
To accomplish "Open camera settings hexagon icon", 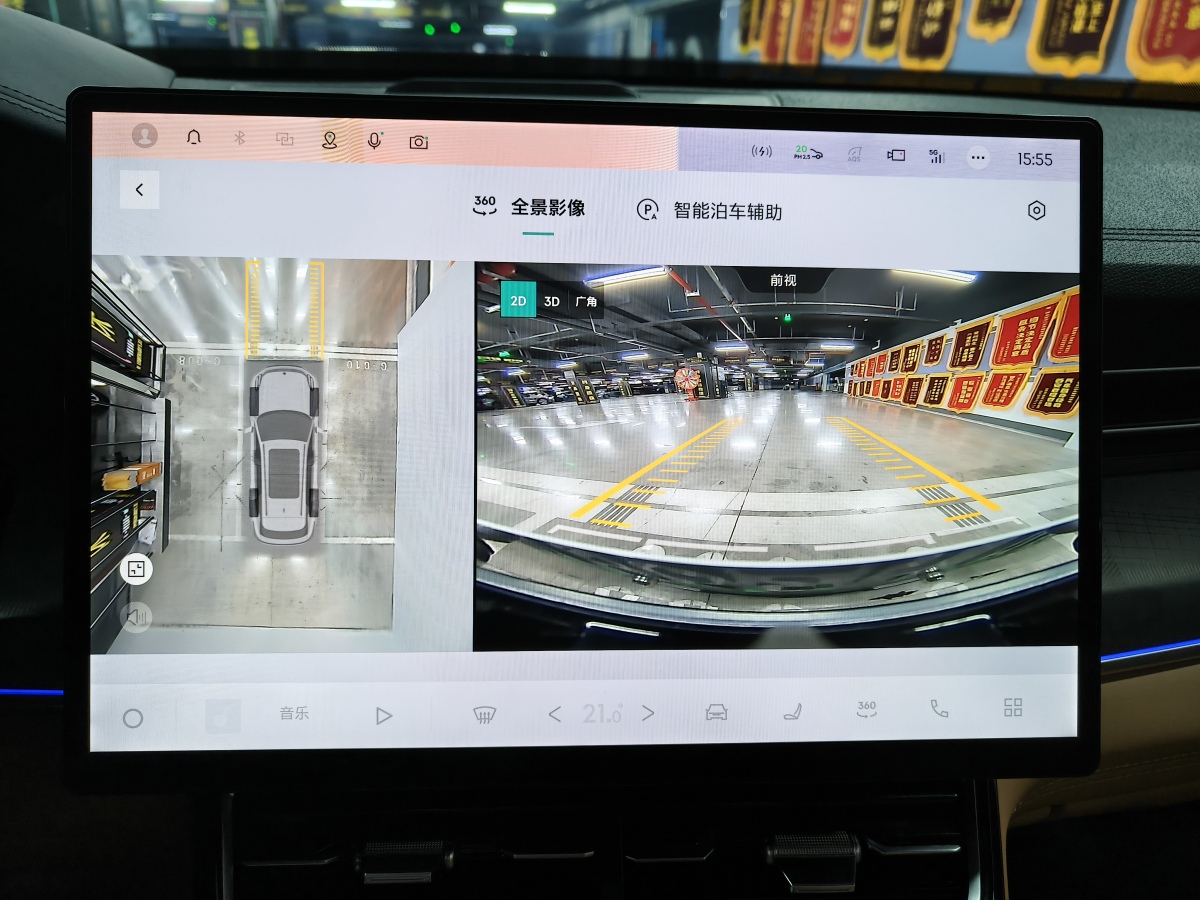I will [x=1037, y=210].
